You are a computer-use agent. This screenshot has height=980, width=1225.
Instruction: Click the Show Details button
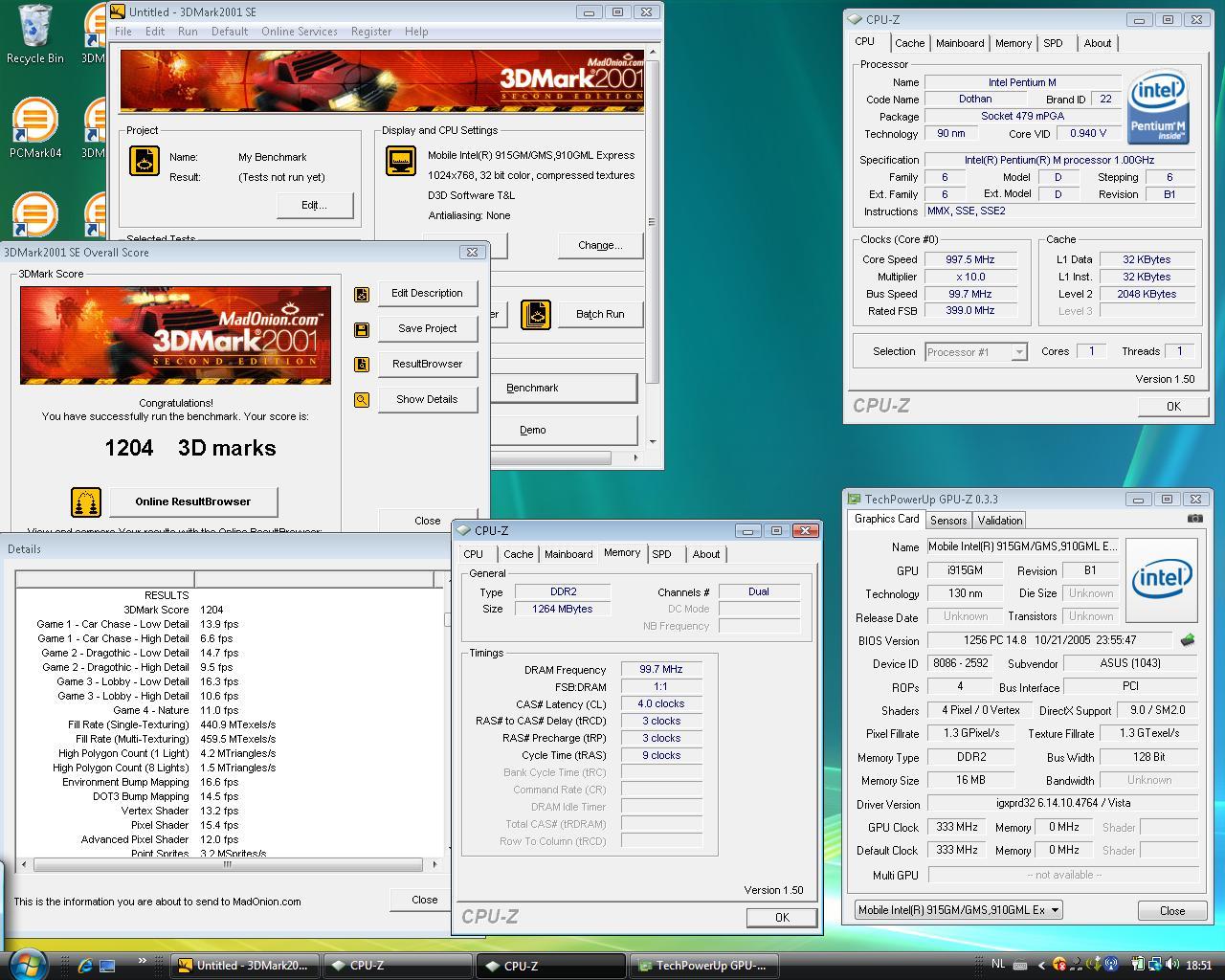(427, 400)
